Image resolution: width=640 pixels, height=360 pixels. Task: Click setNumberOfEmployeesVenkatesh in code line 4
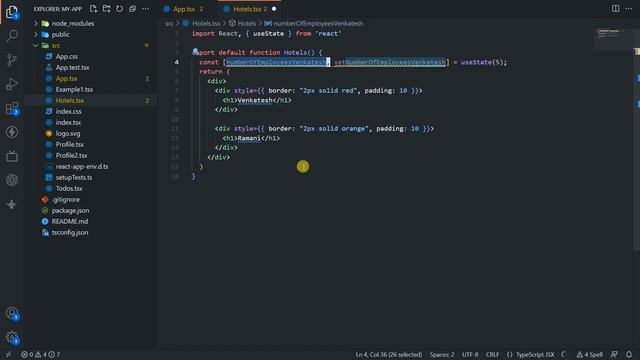(x=390, y=62)
